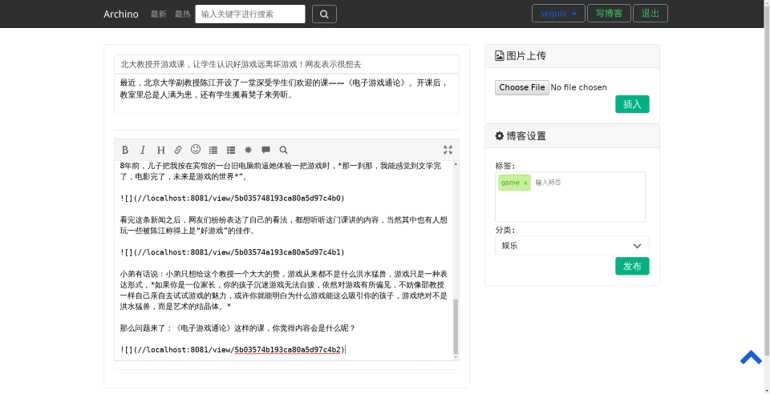Insert a quote with the speech bubble icon
This screenshot has width=770, height=394.
point(266,150)
